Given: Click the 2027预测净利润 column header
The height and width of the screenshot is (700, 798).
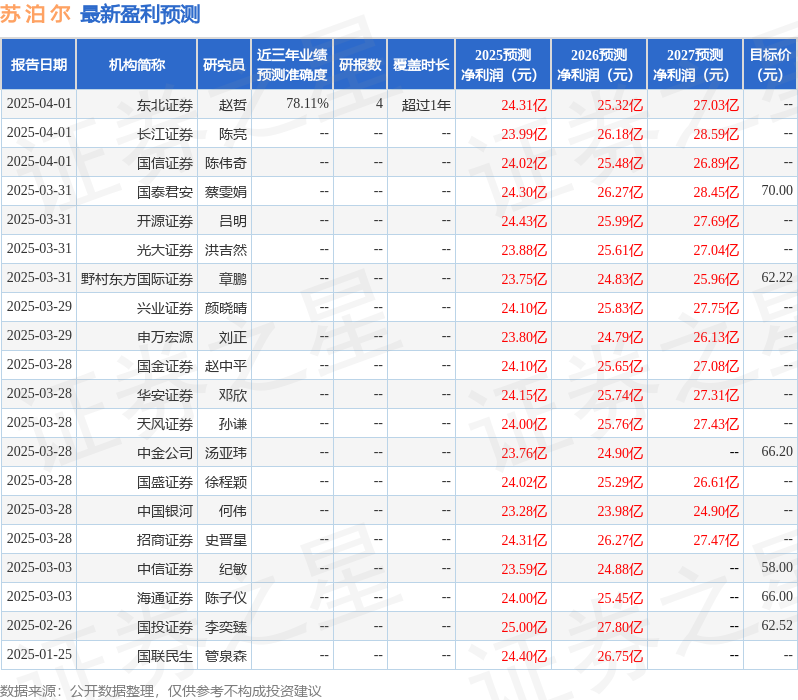Looking at the screenshot, I should coord(695,65).
